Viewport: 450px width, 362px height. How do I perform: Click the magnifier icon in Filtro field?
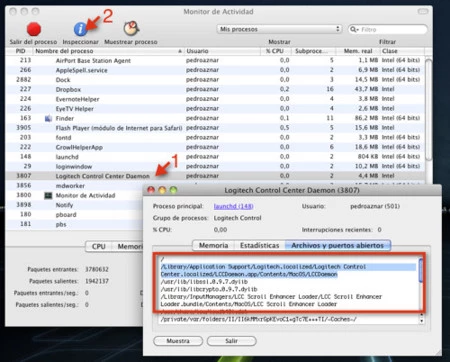point(354,29)
